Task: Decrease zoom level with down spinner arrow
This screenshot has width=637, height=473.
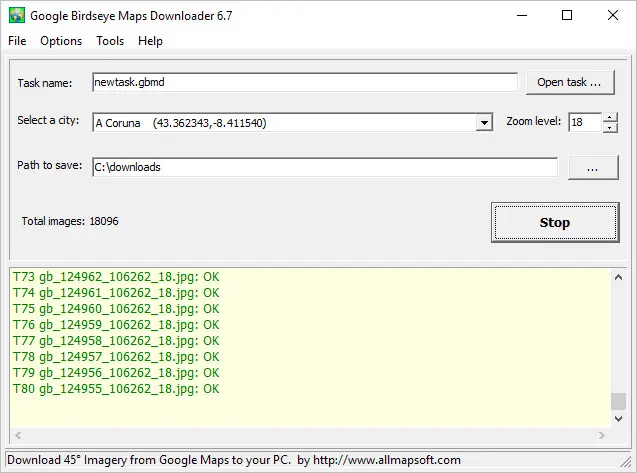Action: [610, 128]
